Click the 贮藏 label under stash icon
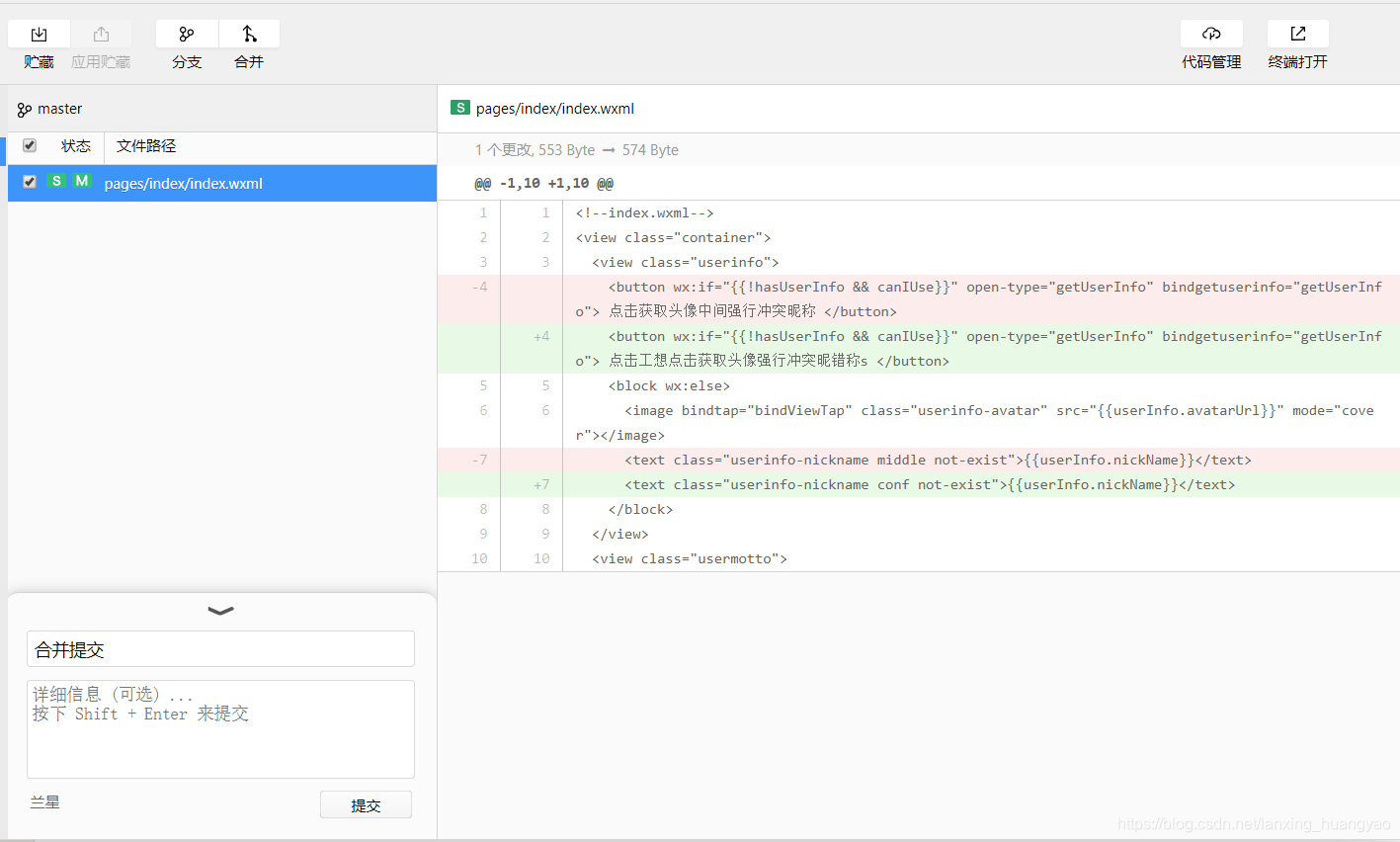 (x=39, y=61)
